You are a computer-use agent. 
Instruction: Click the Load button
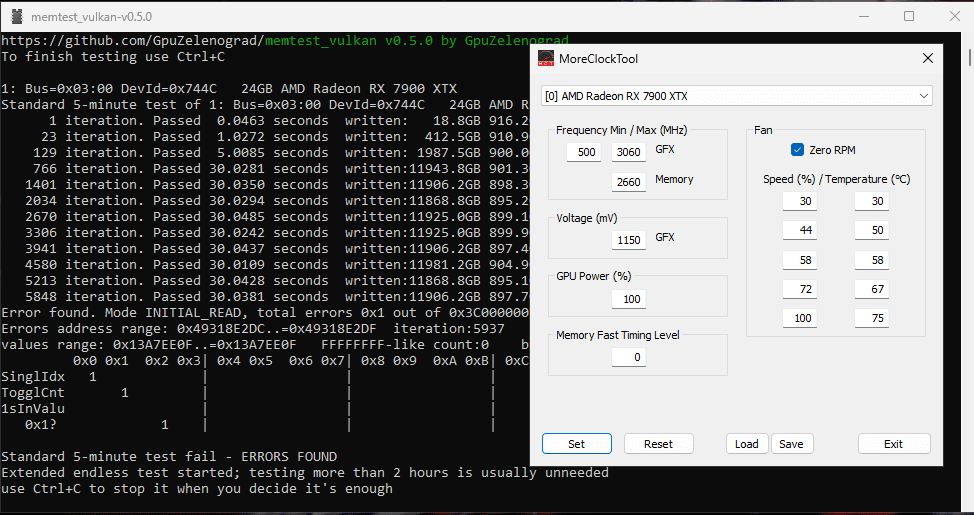pos(747,444)
